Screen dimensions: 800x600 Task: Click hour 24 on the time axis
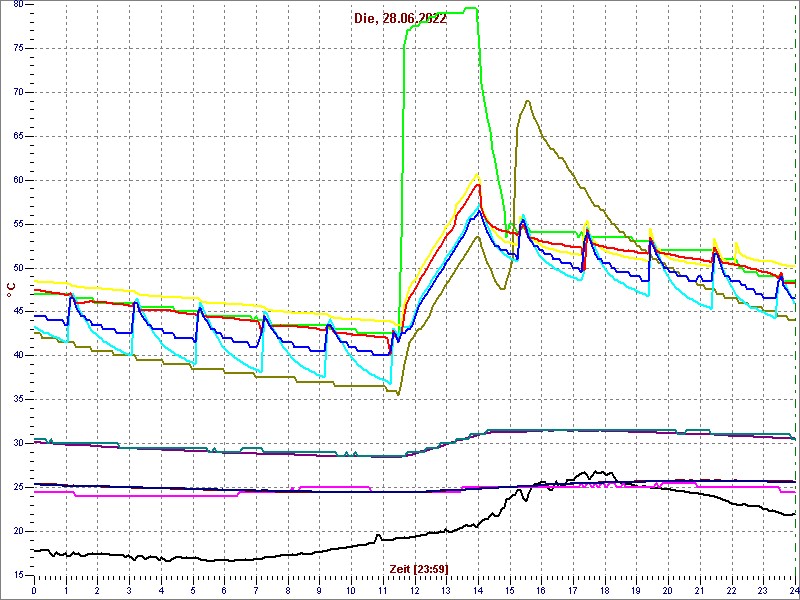coord(794,590)
